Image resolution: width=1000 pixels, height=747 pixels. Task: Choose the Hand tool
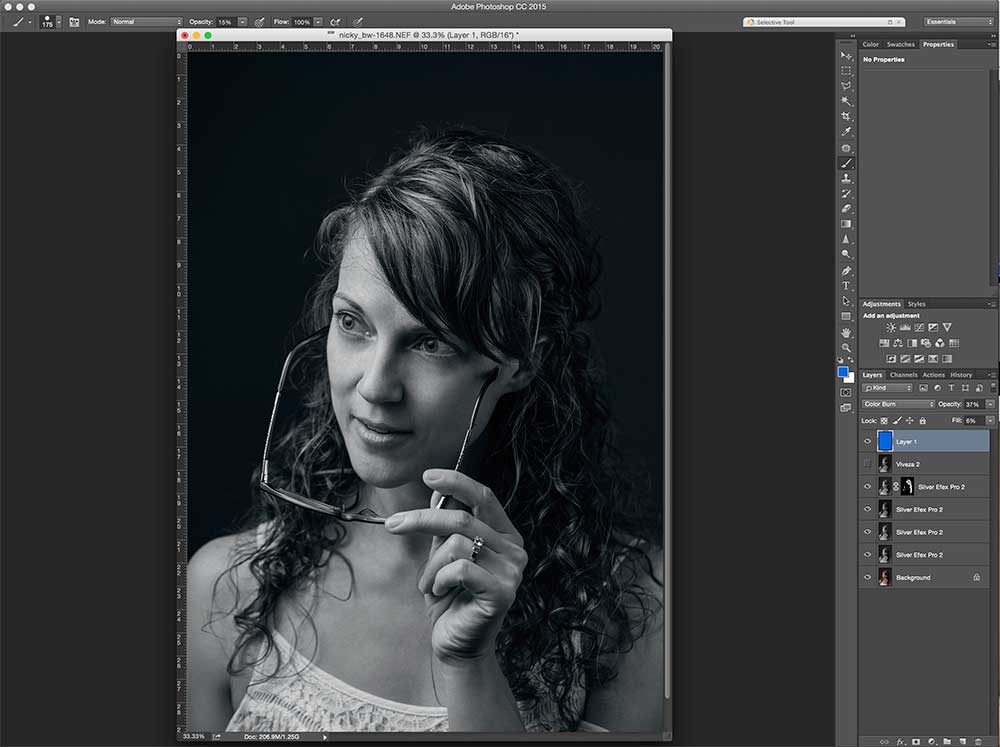coord(846,332)
